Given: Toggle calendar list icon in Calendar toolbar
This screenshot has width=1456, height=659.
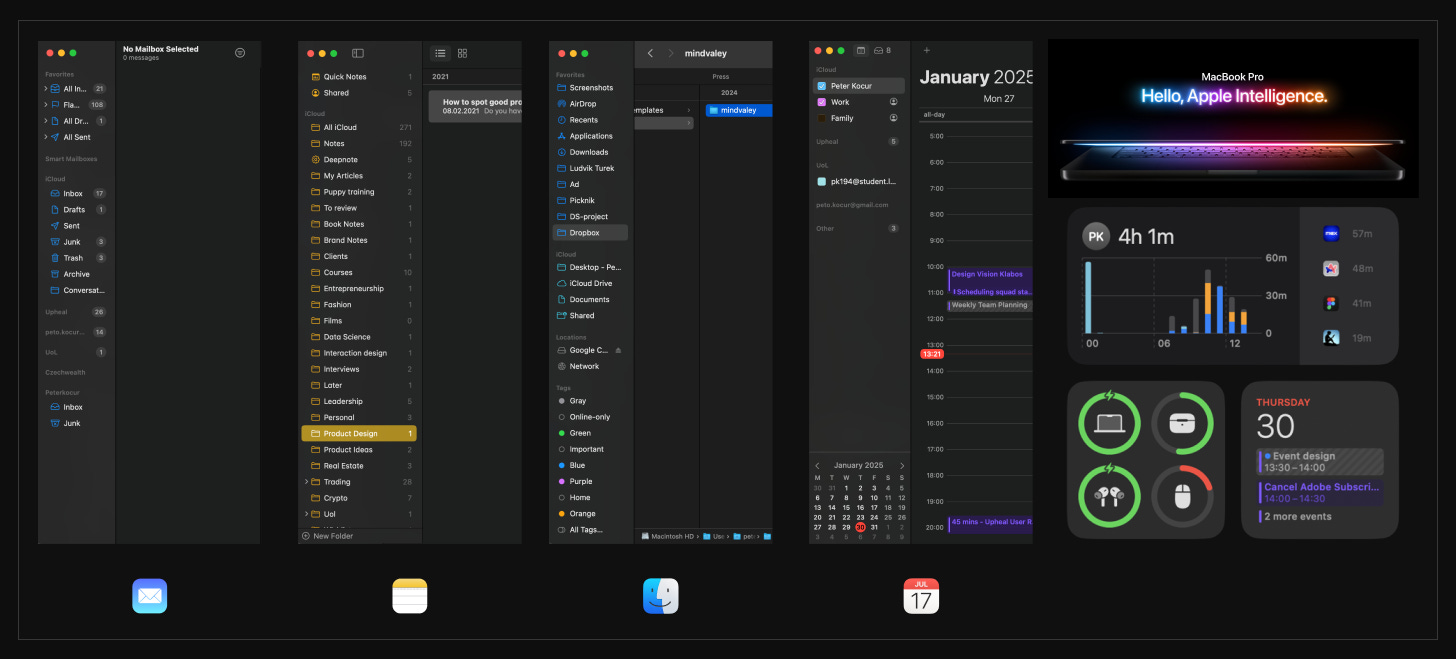Looking at the screenshot, I should point(861,50).
